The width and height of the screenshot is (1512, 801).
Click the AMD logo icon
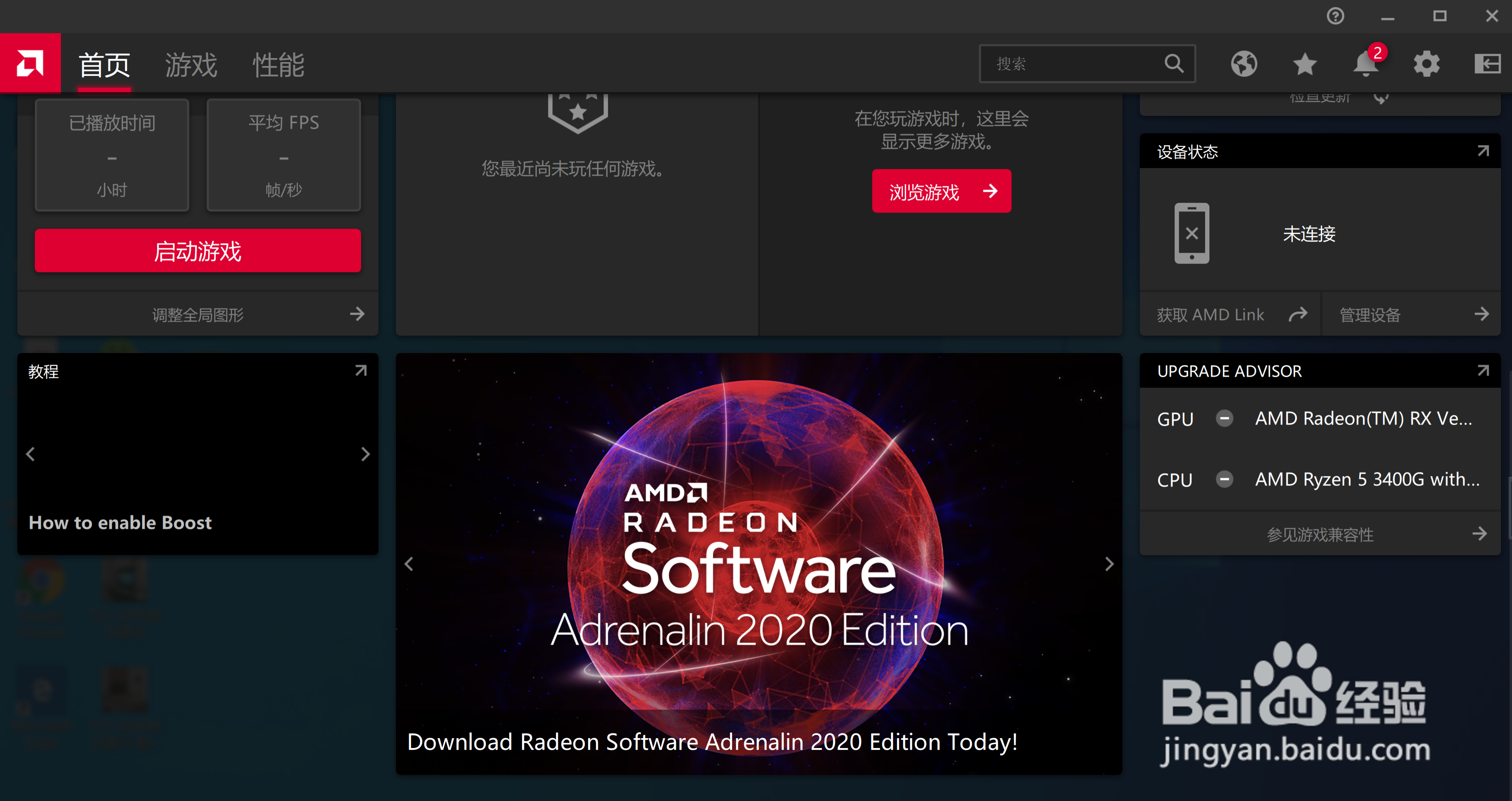click(x=30, y=63)
